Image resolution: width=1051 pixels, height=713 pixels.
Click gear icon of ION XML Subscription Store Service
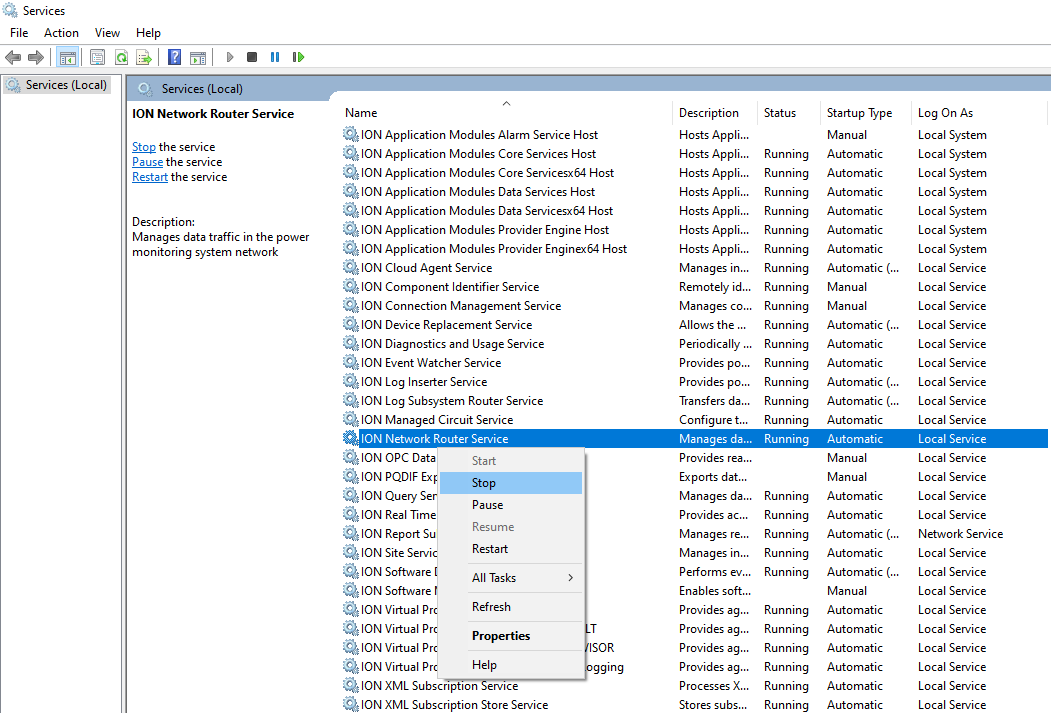coord(351,704)
